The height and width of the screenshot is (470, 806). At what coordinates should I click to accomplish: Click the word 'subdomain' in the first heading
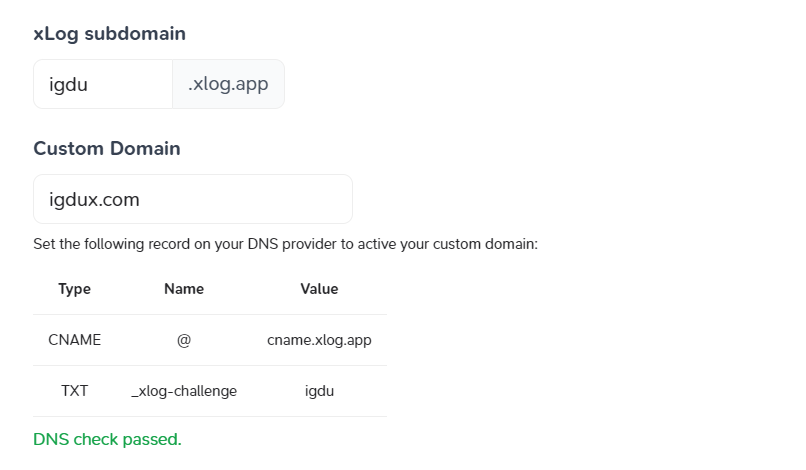coord(138,33)
